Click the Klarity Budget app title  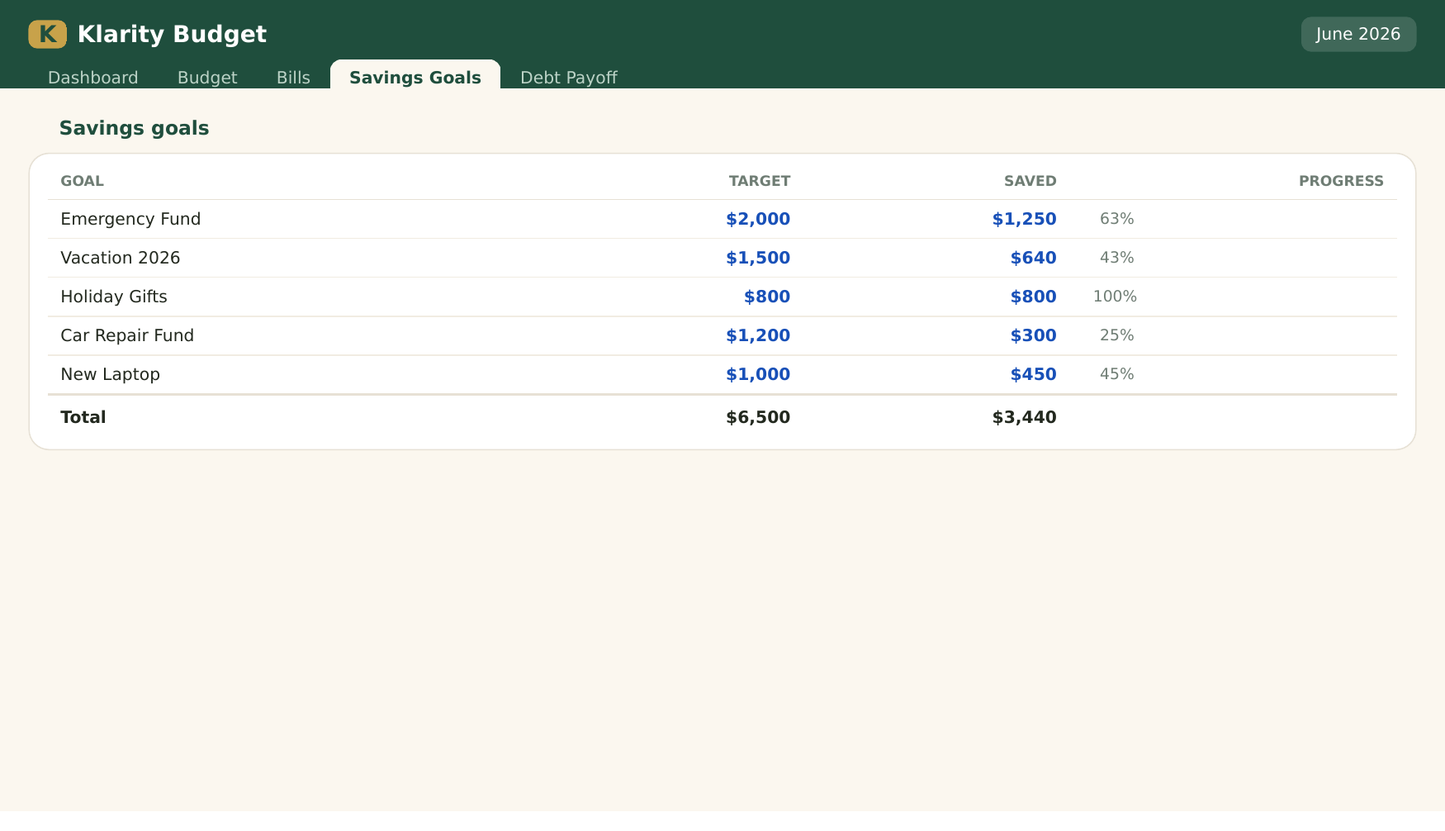click(172, 34)
